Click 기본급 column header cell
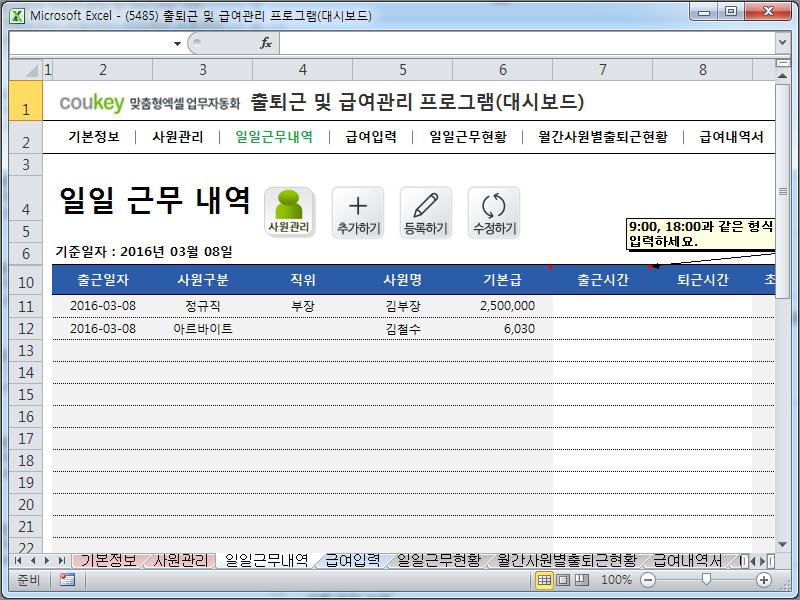This screenshot has width=800, height=600. coord(503,280)
